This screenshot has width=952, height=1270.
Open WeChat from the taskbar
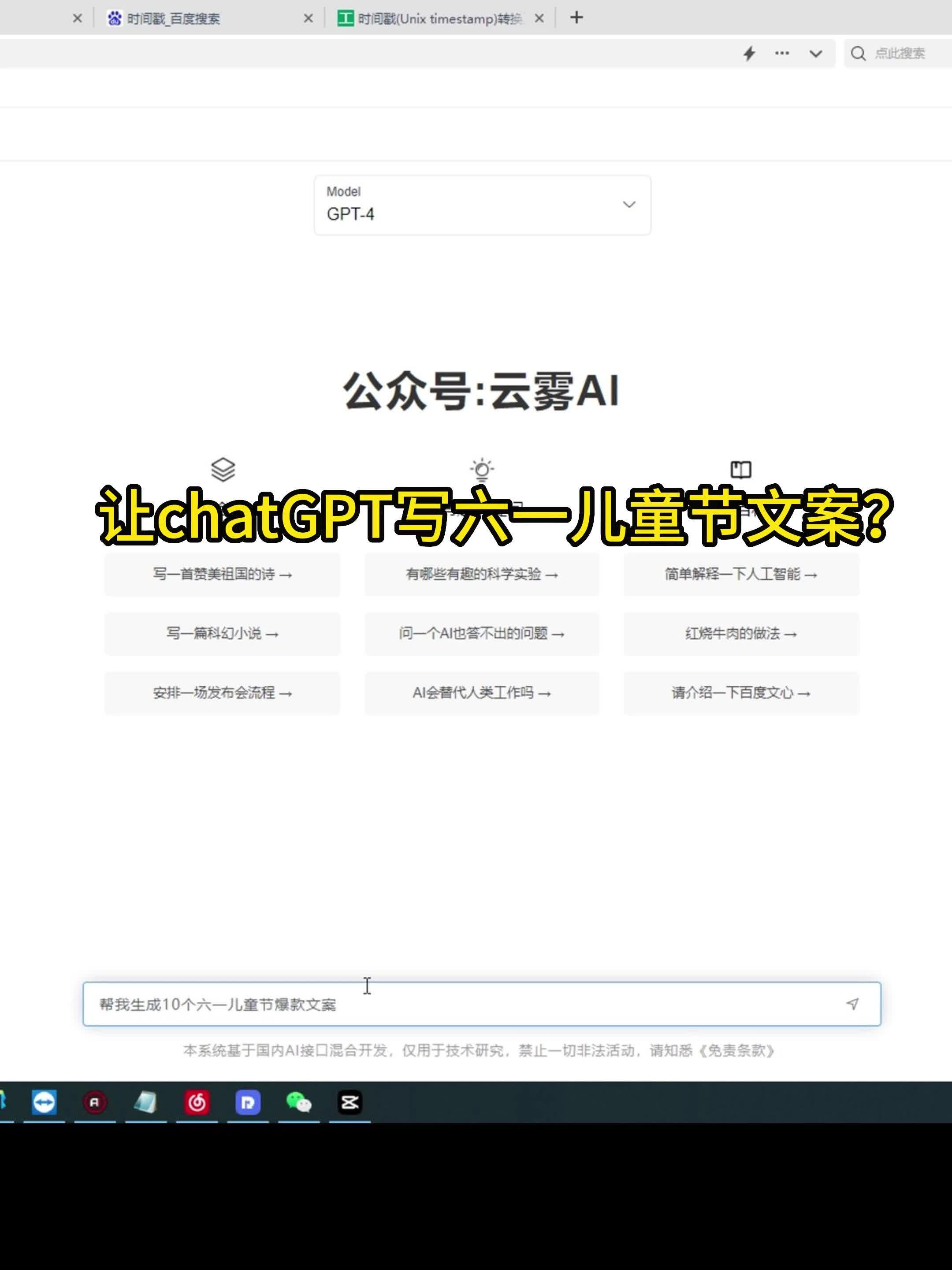point(298,1102)
